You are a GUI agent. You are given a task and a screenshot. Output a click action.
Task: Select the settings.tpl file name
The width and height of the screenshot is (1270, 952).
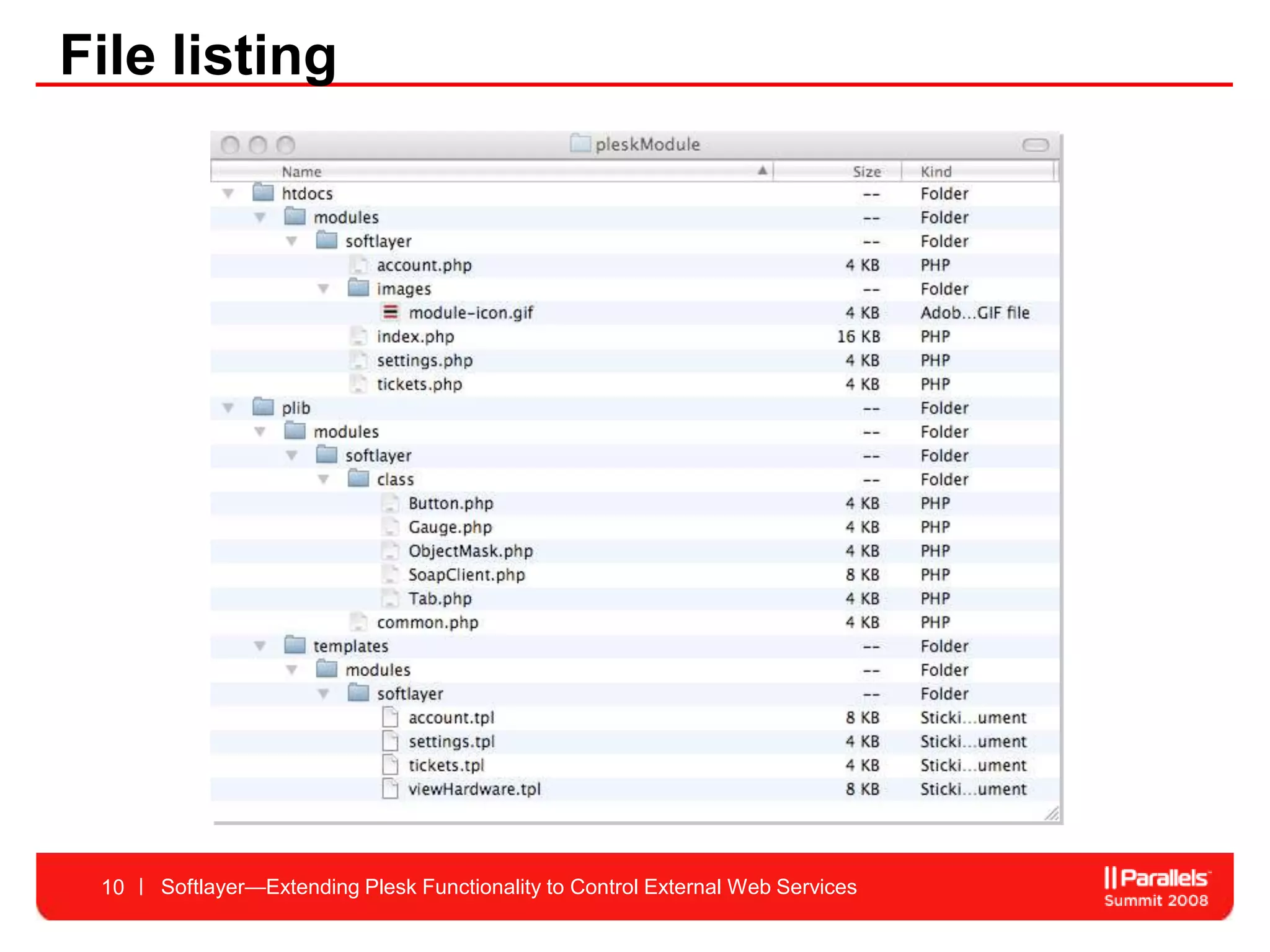click(x=451, y=741)
